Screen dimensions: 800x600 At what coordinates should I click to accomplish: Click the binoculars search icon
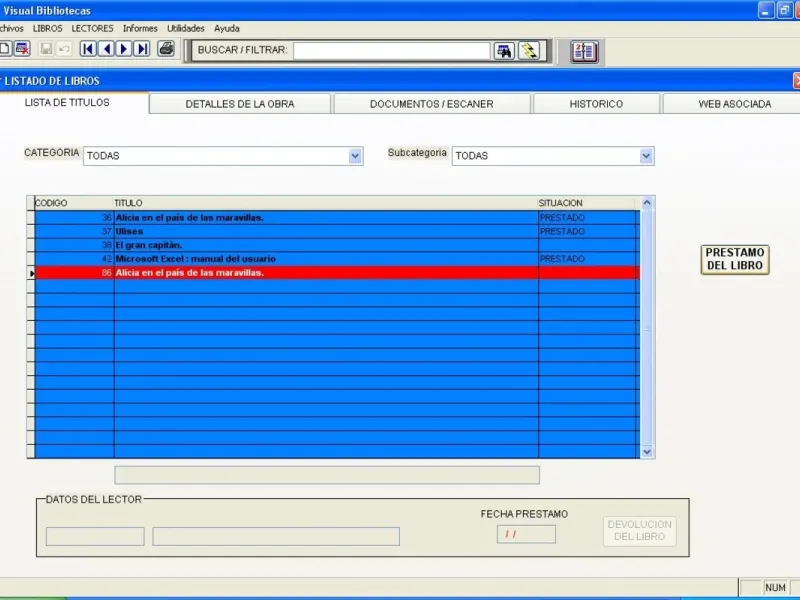[x=504, y=51]
